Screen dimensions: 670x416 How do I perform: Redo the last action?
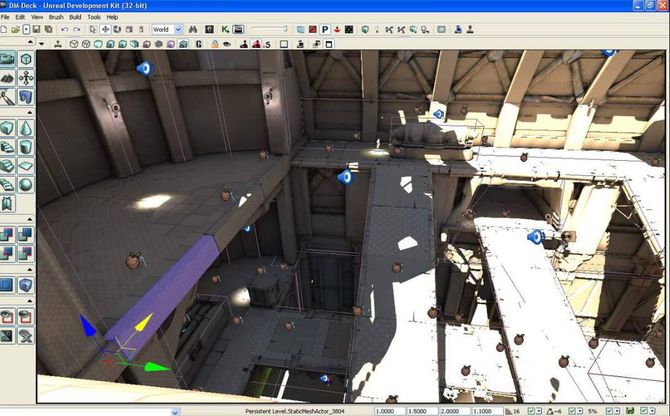tap(76, 29)
